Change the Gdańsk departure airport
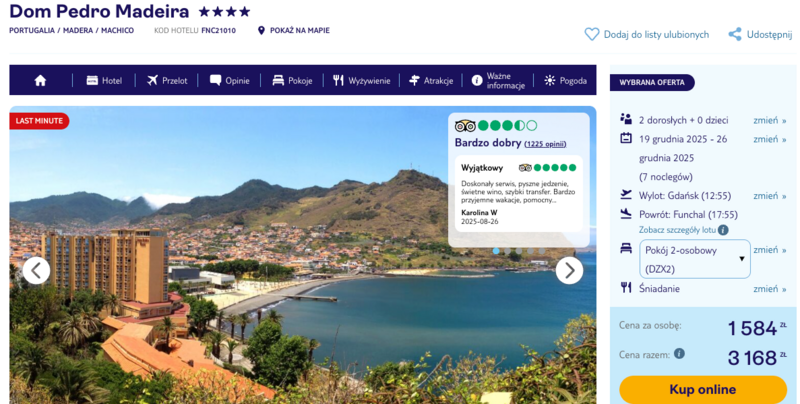 point(769,196)
